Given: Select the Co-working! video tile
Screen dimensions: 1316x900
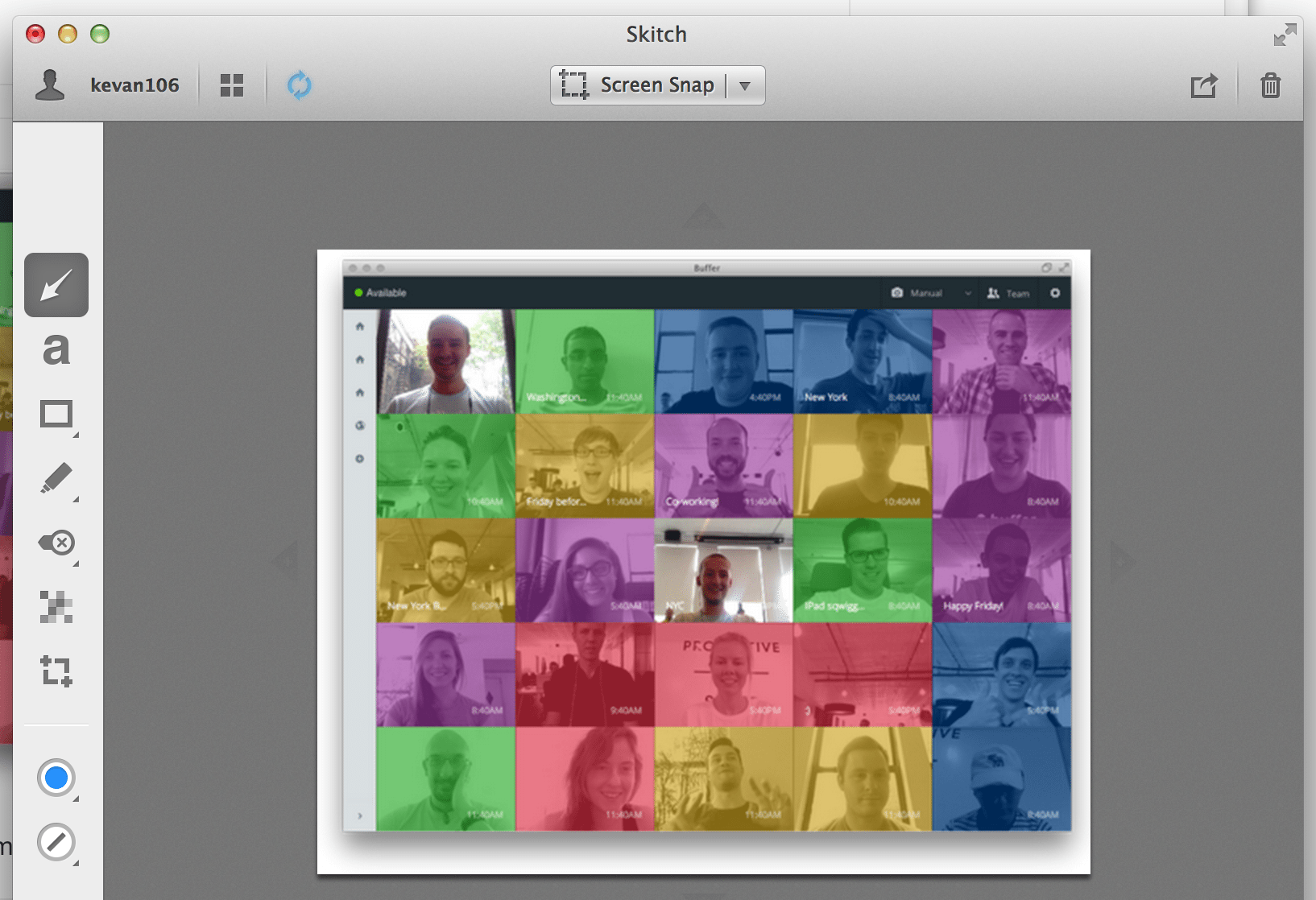Looking at the screenshot, I should [724, 465].
